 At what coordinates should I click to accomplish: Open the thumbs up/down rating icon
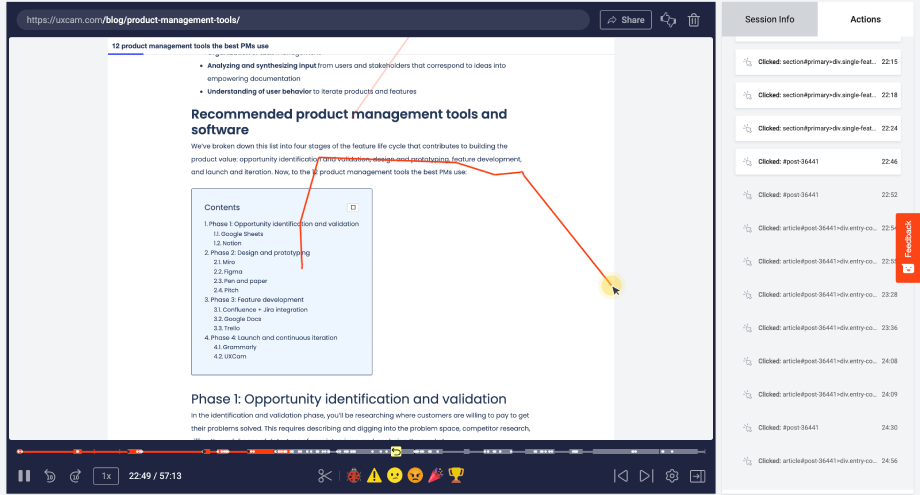coord(668,20)
